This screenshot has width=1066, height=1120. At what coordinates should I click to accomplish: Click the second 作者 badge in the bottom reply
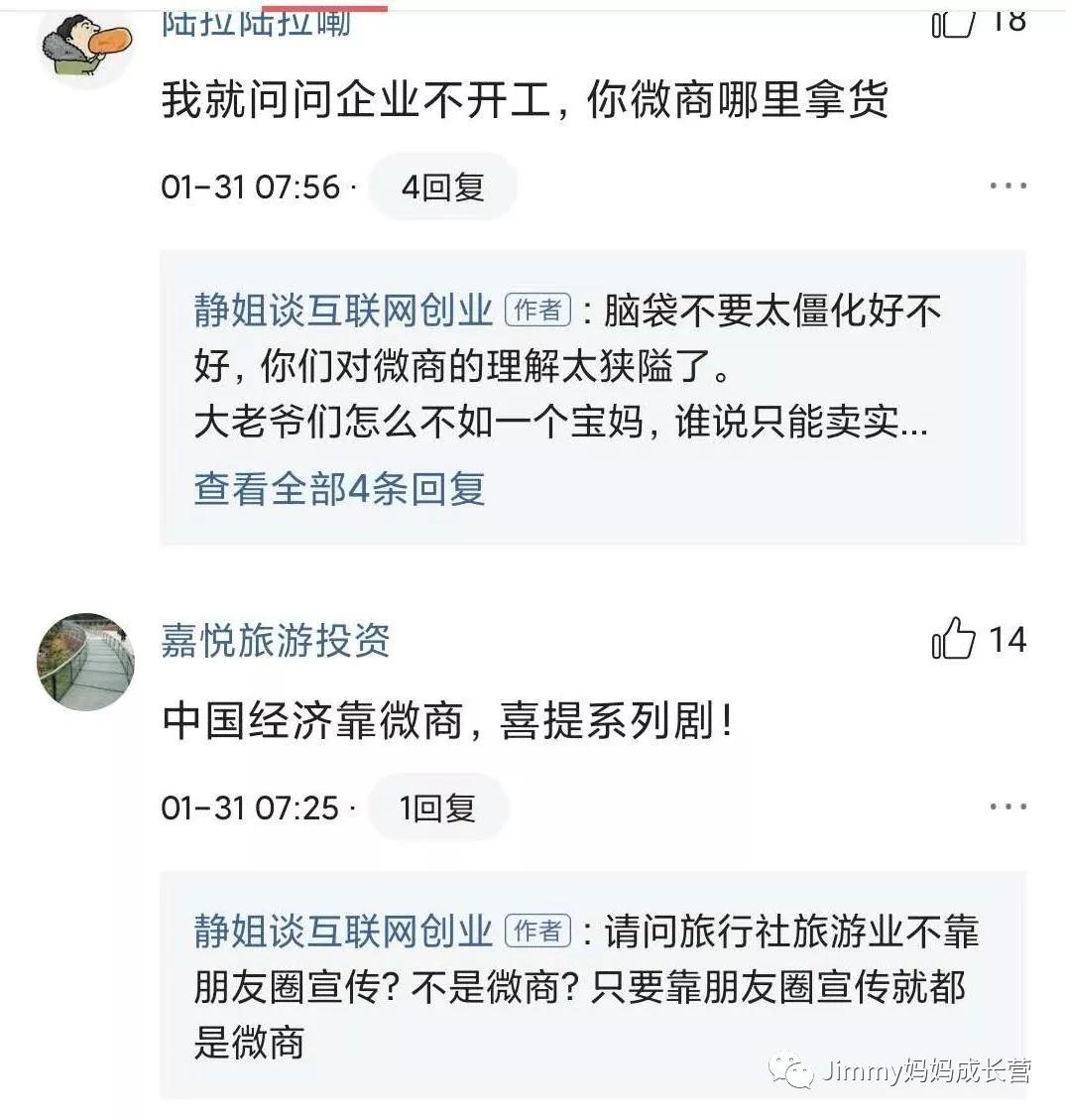[536, 931]
